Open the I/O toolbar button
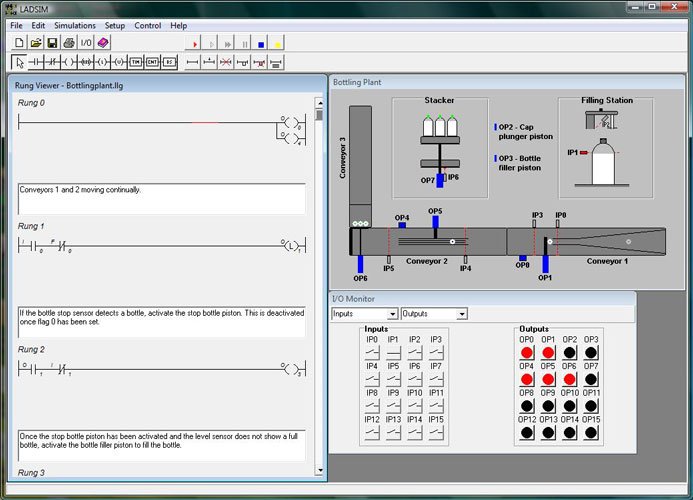Image resolution: width=693 pixels, height=500 pixels. click(x=86, y=43)
